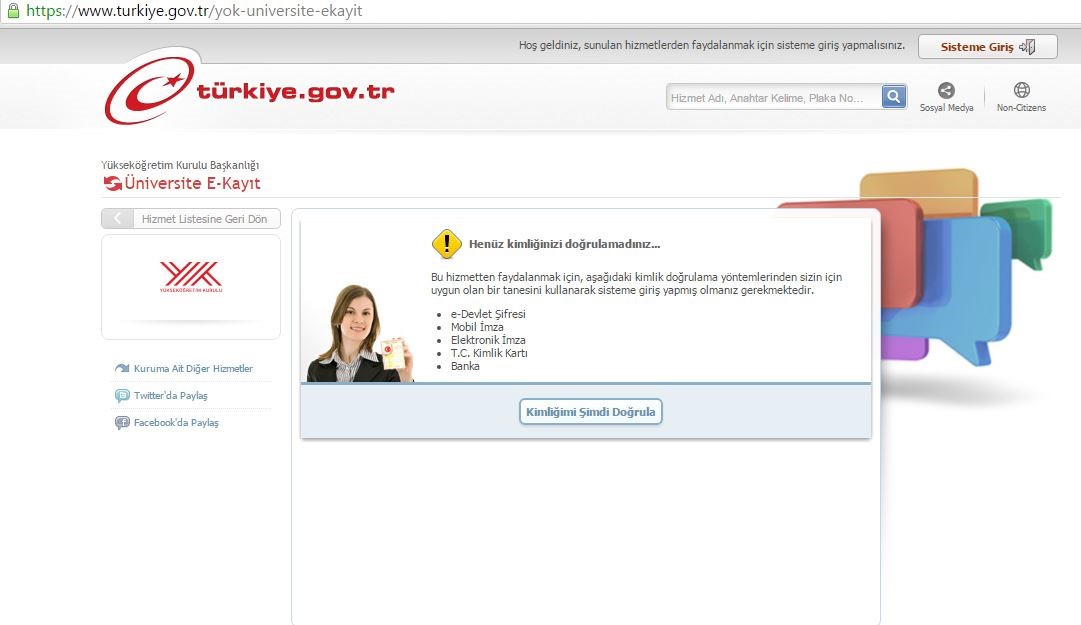This screenshot has width=1081, height=625.
Task: Click Yükseköğretim Kurulu Başkanlığı text
Action: point(180,165)
